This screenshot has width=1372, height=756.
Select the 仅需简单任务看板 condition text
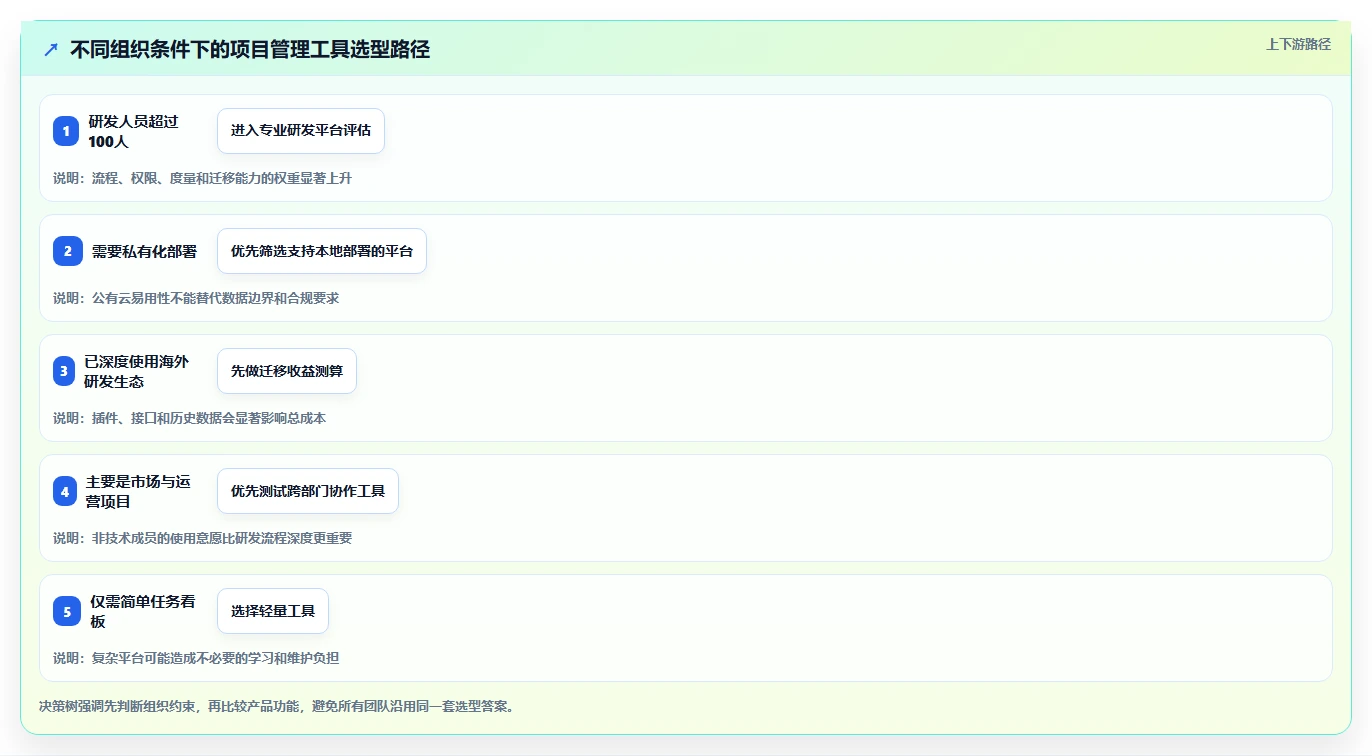click(142, 611)
